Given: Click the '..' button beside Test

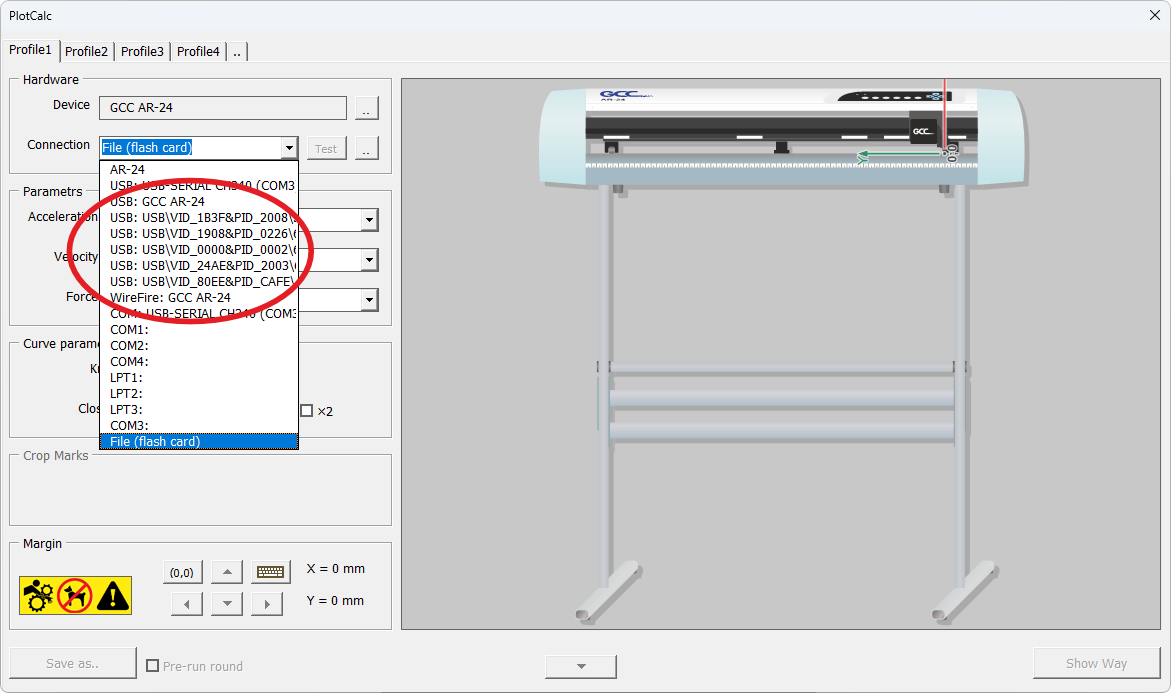Looking at the screenshot, I should [x=366, y=149].
